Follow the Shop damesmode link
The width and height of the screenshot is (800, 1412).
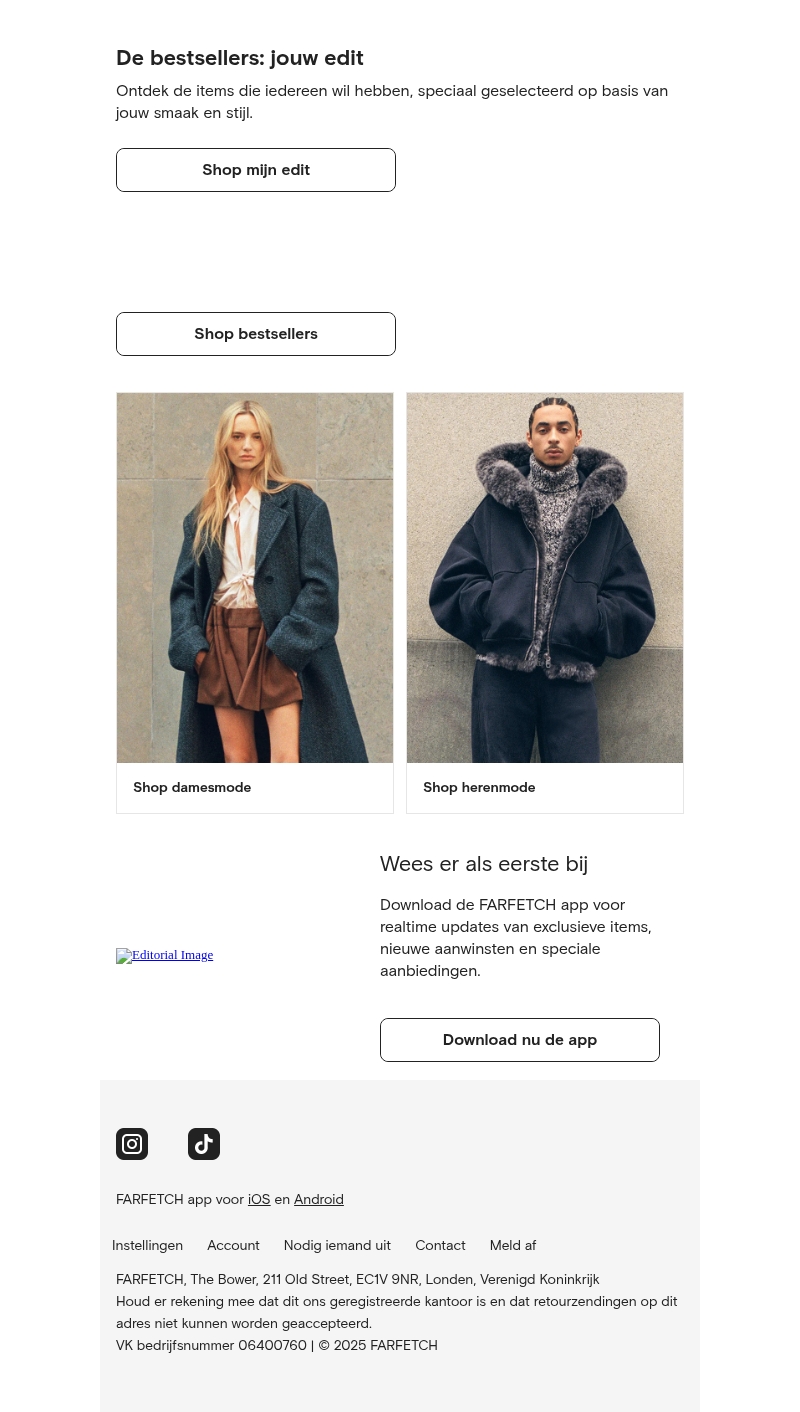coord(192,788)
